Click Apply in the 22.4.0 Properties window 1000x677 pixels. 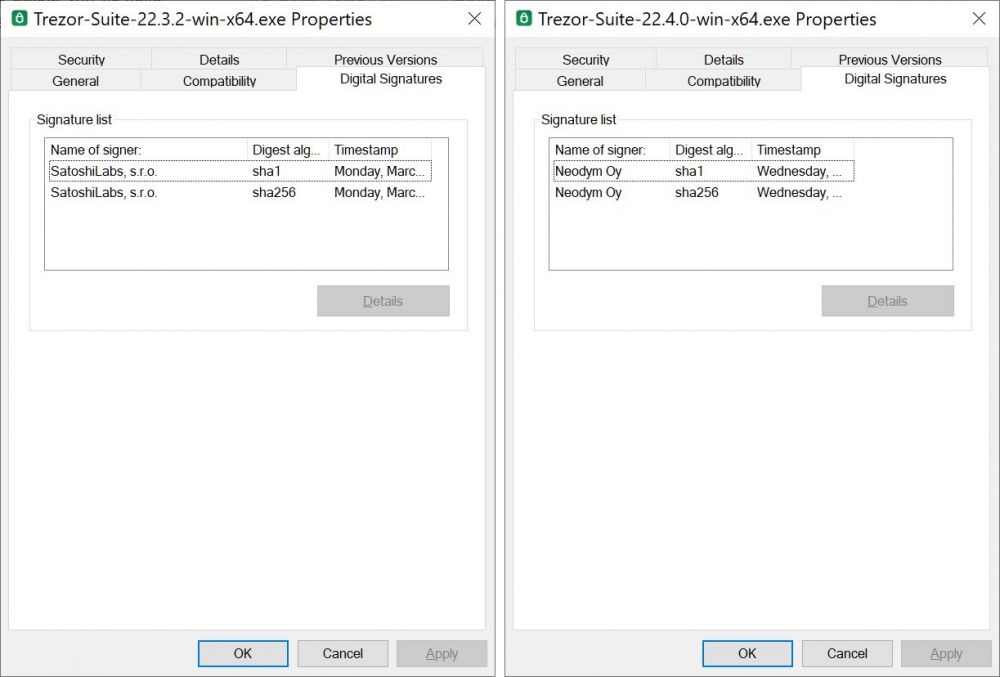point(946,653)
